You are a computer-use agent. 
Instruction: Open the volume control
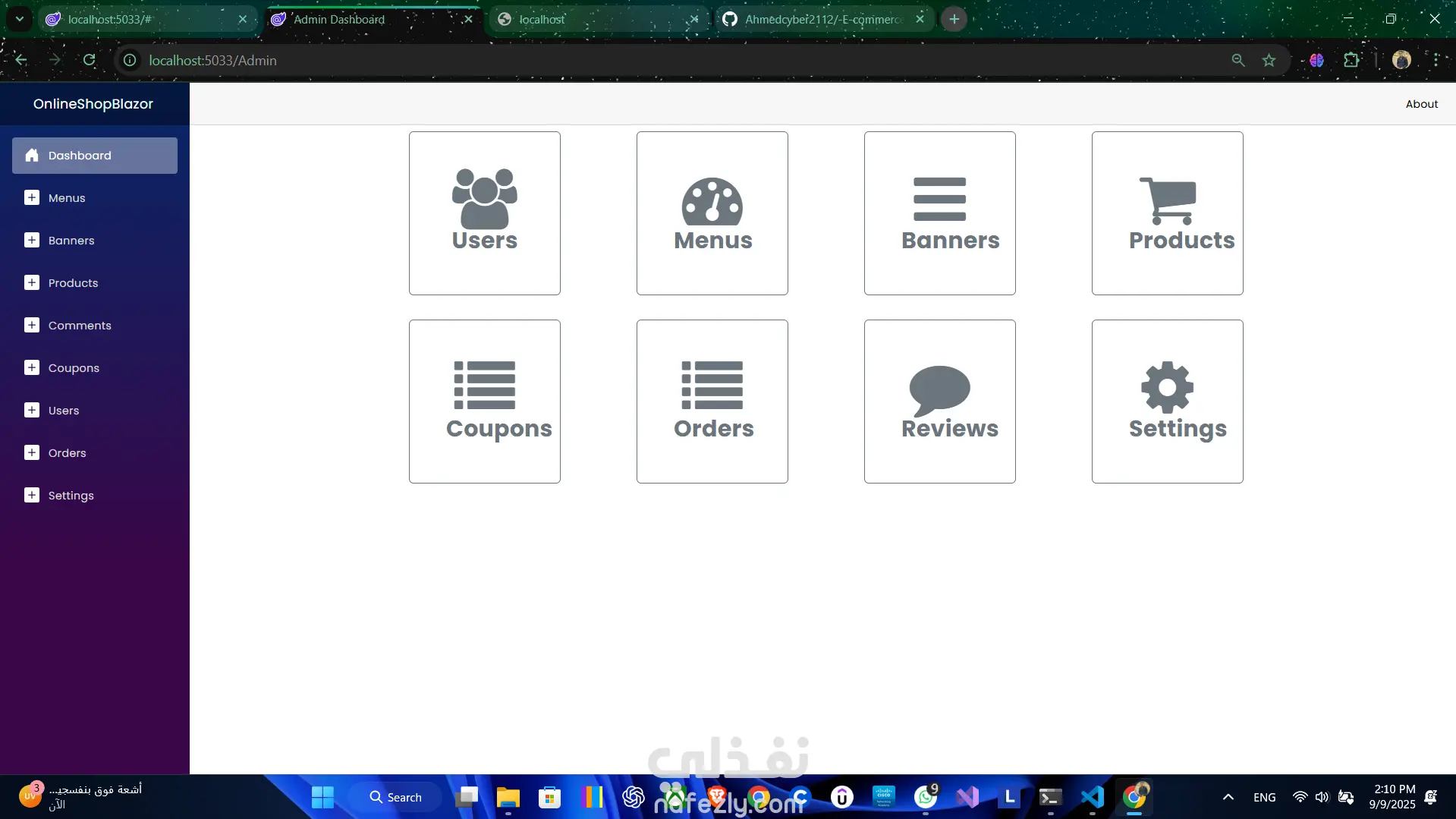(x=1322, y=797)
